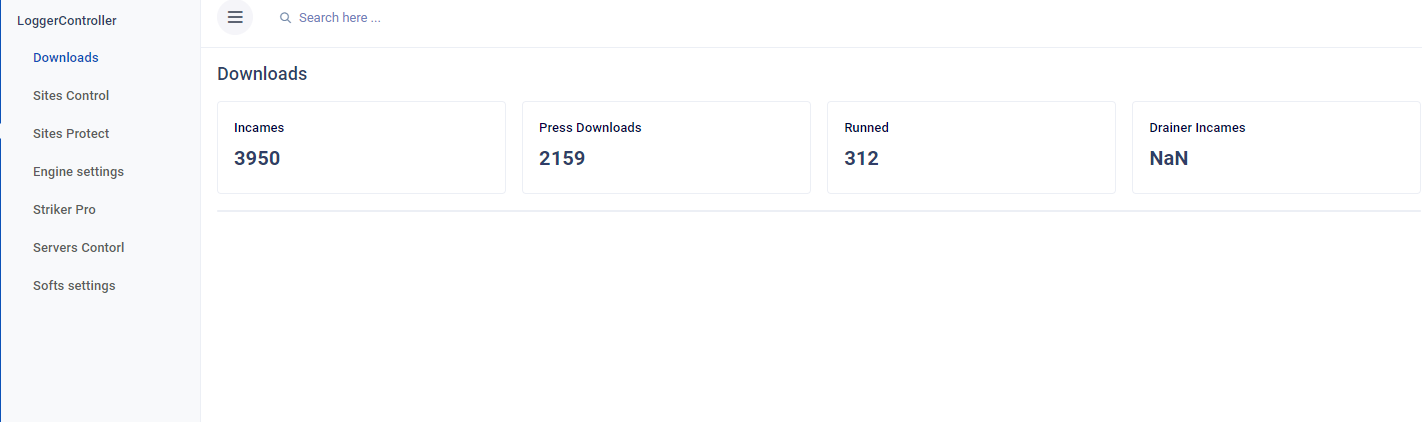Viewport: 1422px width, 422px height.
Task: Click the 2159 downloads value
Action: point(562,158)
